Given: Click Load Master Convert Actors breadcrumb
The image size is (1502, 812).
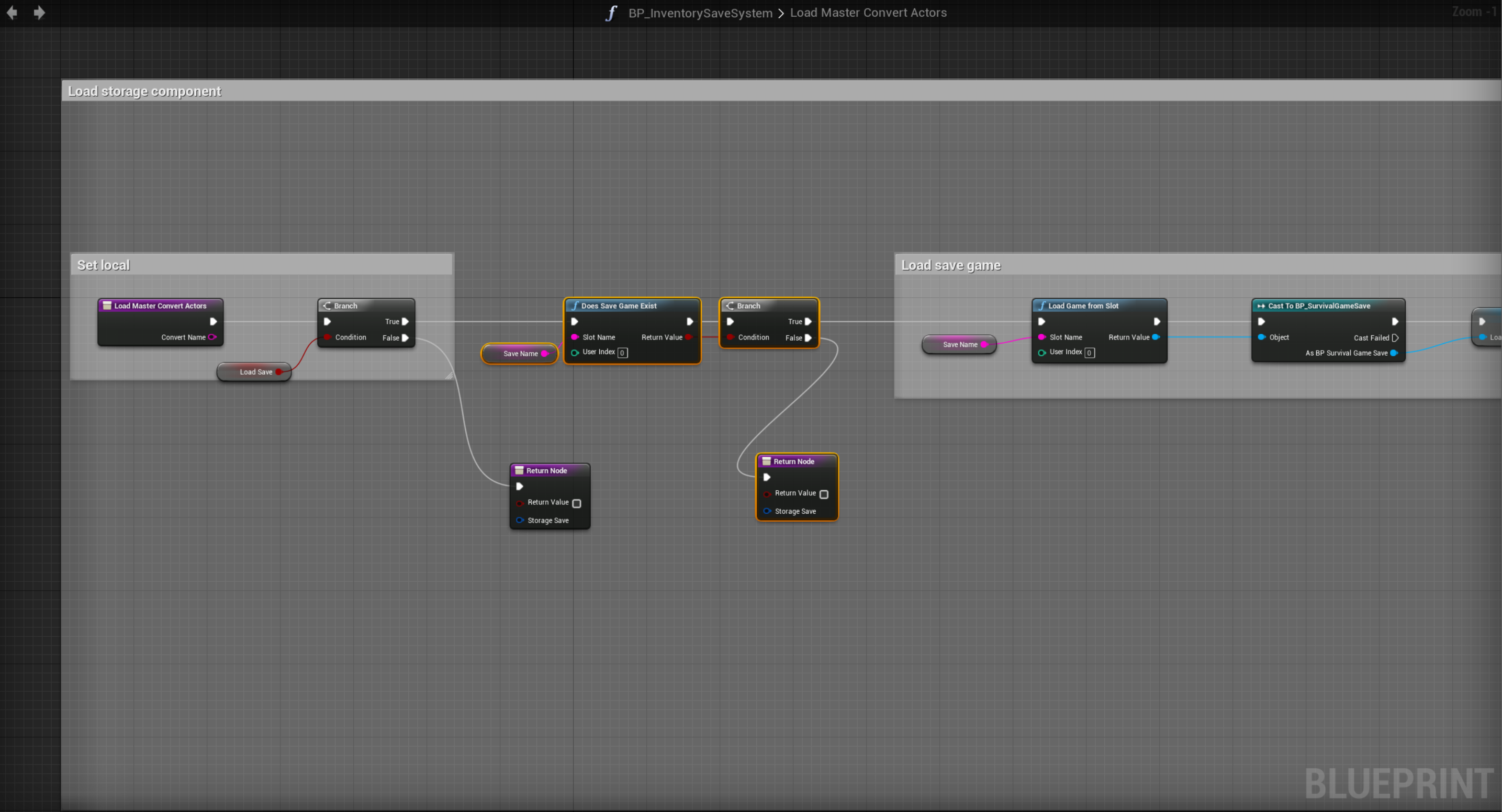Looking at the screenshot, I should (x=868, y=13).
